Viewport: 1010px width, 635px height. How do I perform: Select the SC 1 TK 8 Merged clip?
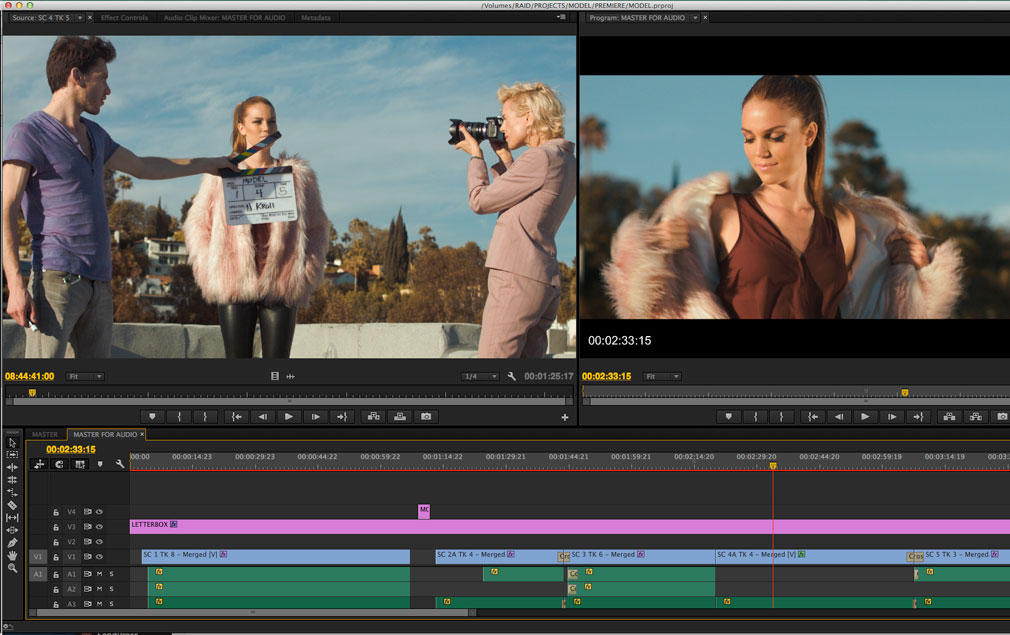(x=275, y=555)
